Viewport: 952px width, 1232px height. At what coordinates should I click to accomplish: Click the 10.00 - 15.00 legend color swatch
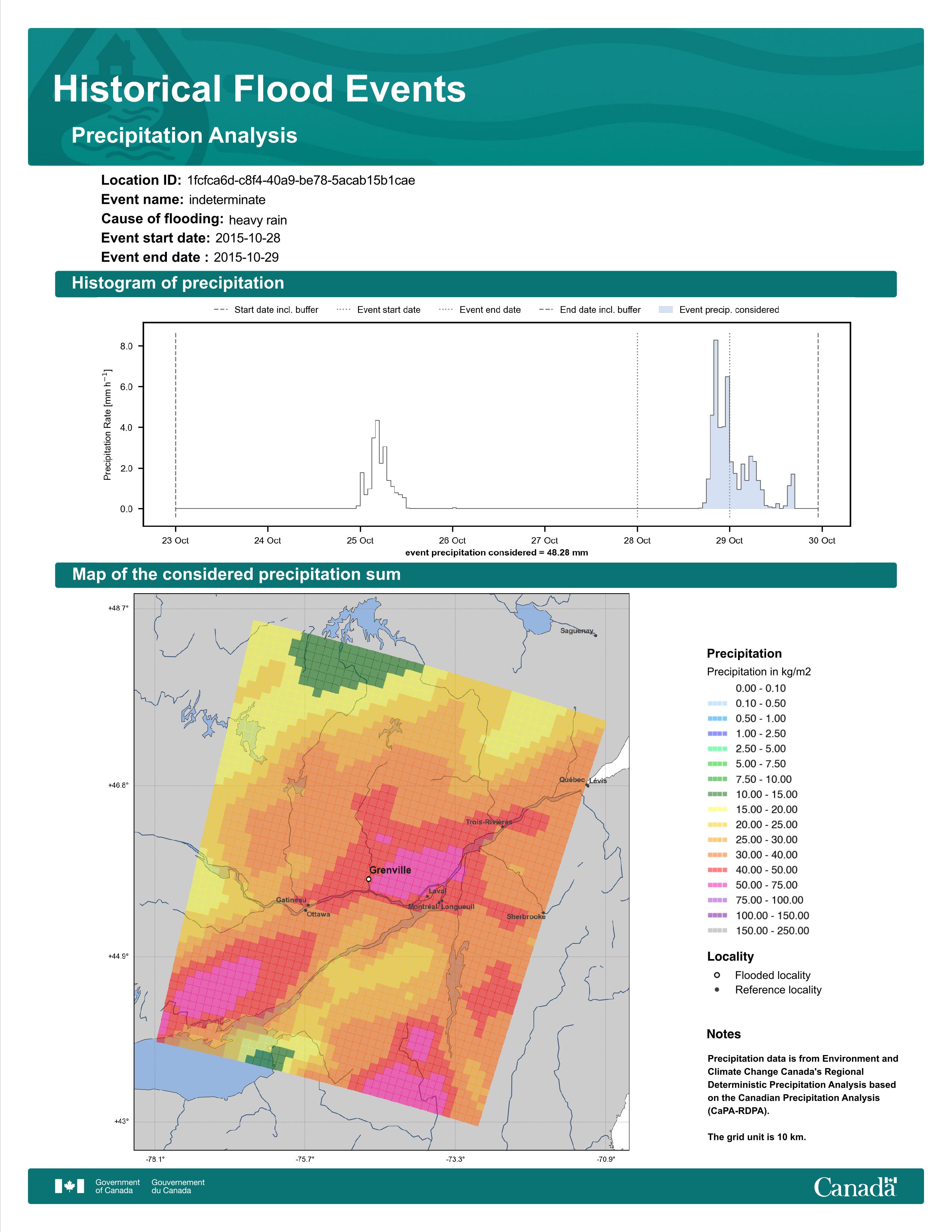[x=717, y=794]
